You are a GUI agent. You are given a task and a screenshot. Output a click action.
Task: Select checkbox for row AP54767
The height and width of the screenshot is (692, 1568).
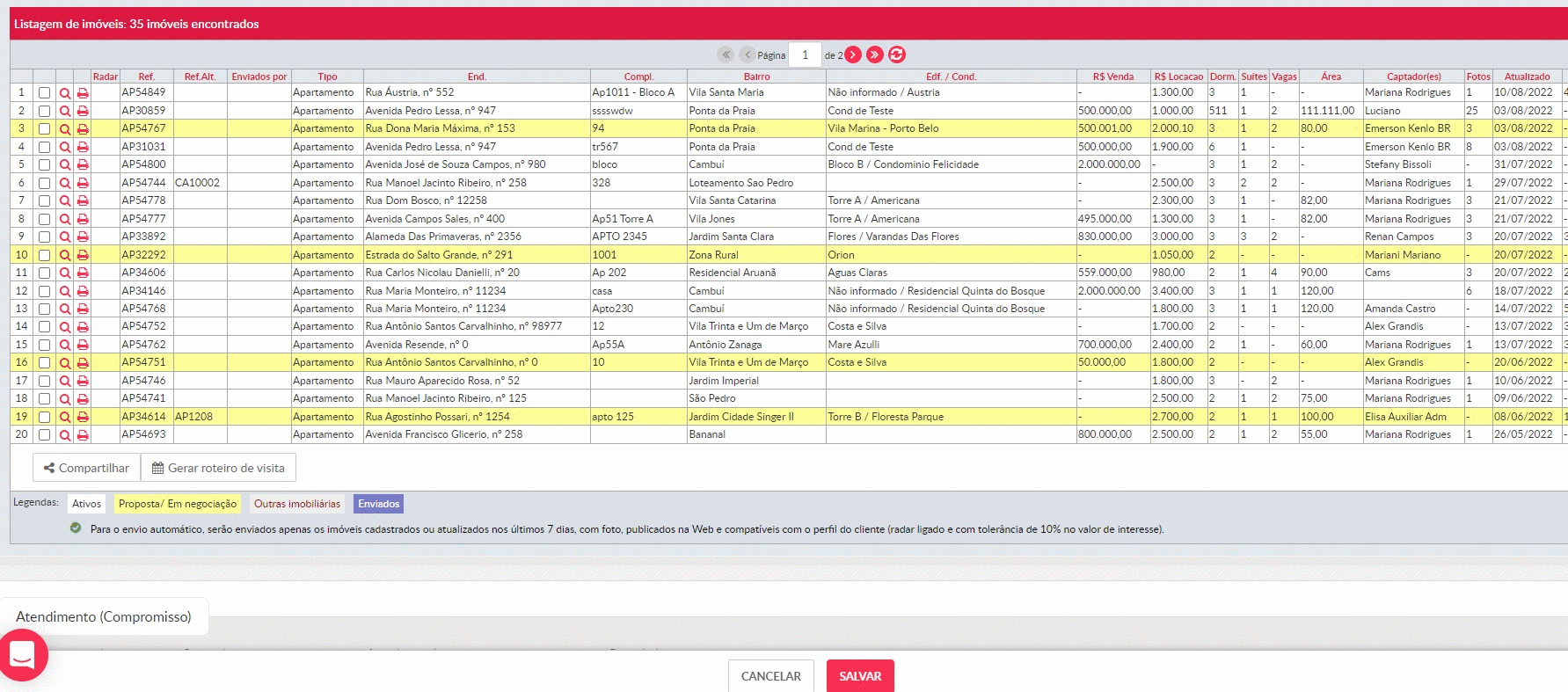coord(44,128)
